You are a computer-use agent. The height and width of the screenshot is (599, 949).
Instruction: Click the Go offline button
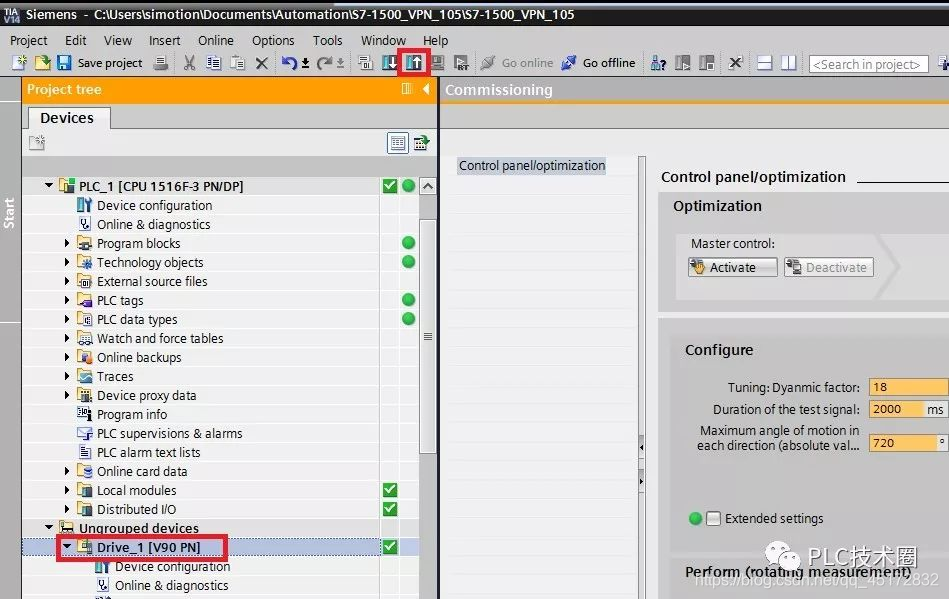pos(599,62)
